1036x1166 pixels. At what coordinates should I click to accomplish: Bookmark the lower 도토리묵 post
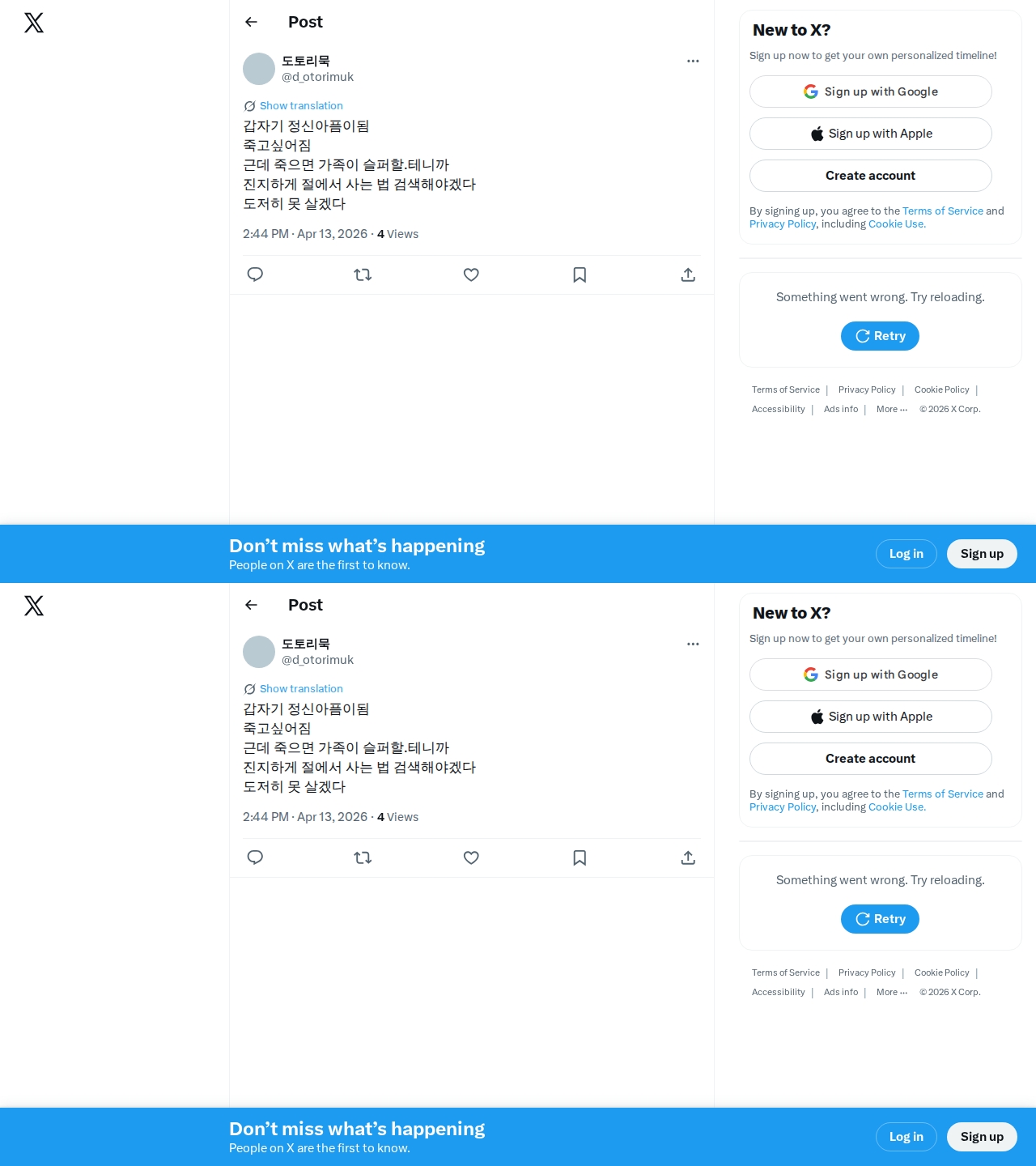(580, 857)
